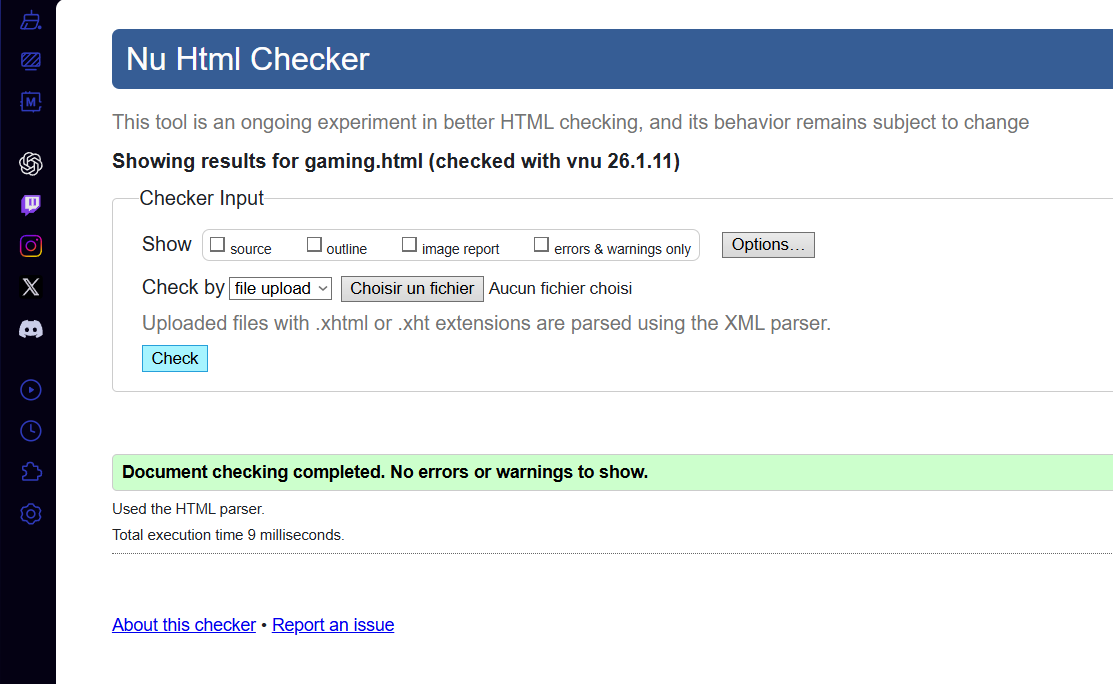Viewport: 1113px width, 684px height.
Task: Tick the outline checkbox
Action: click(314, 245)
